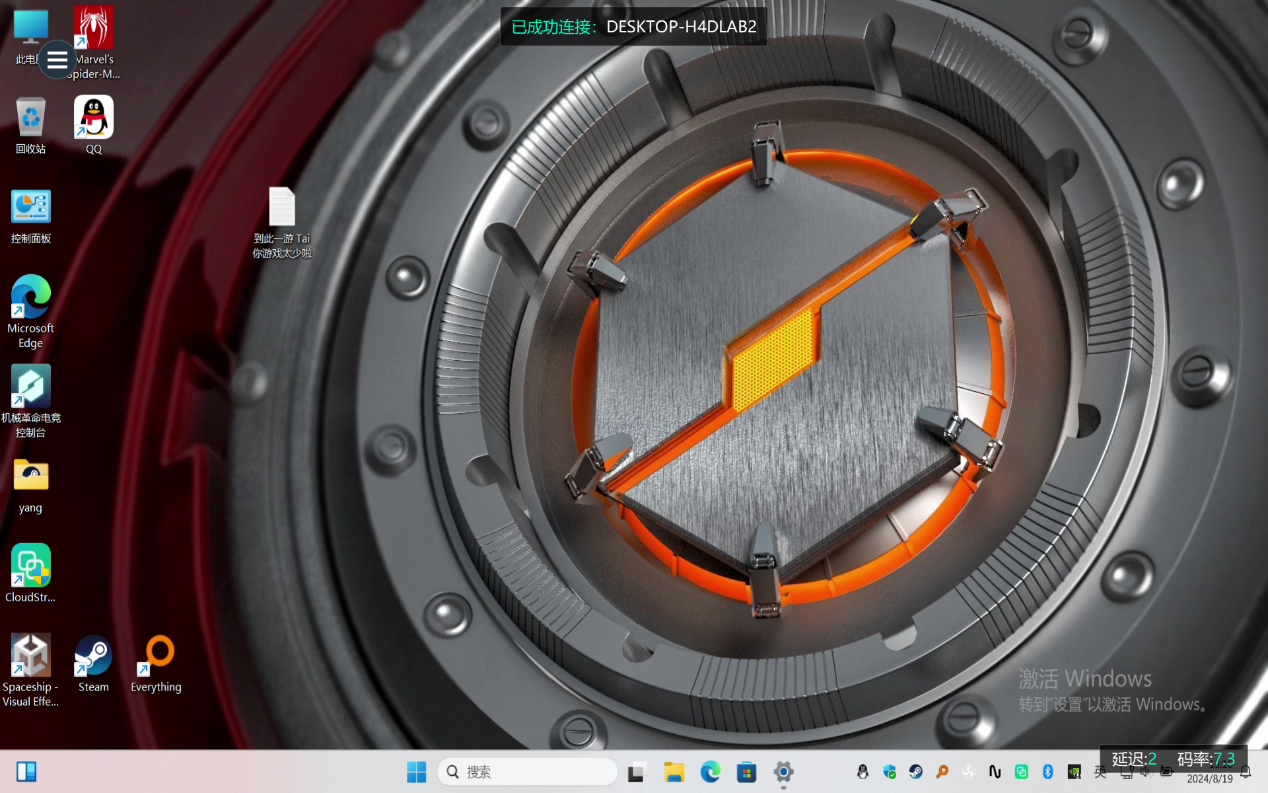This screenshot has height=793, width=1268.
Task: Open Microsoft Store from the taskbar
Action: tap(746, 772)
